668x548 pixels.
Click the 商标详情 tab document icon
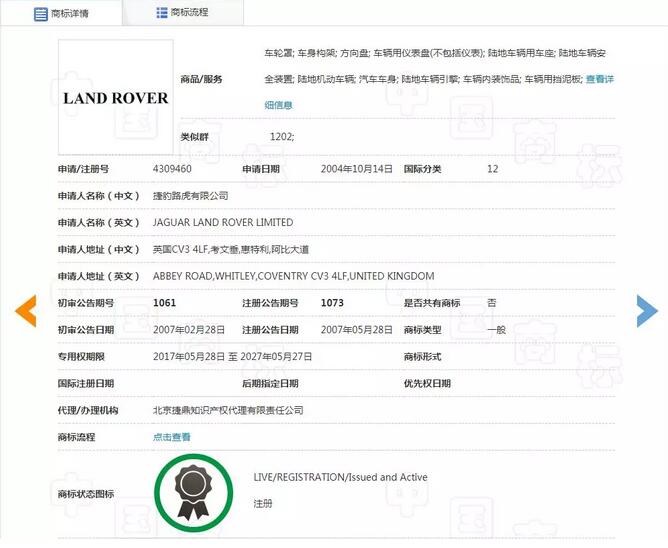(40, 14)
